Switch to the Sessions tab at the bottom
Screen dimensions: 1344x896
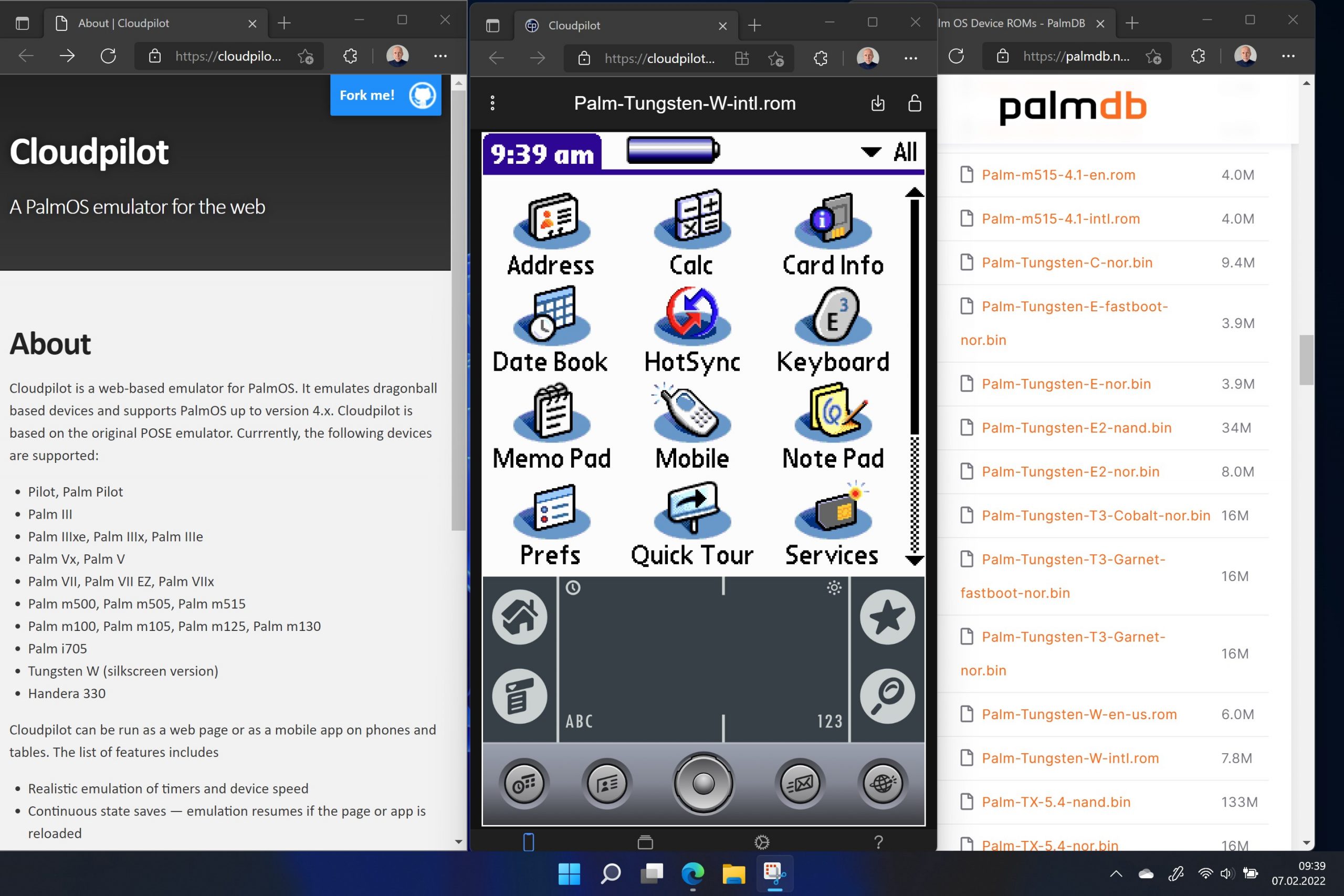click(x=645, y=842)
